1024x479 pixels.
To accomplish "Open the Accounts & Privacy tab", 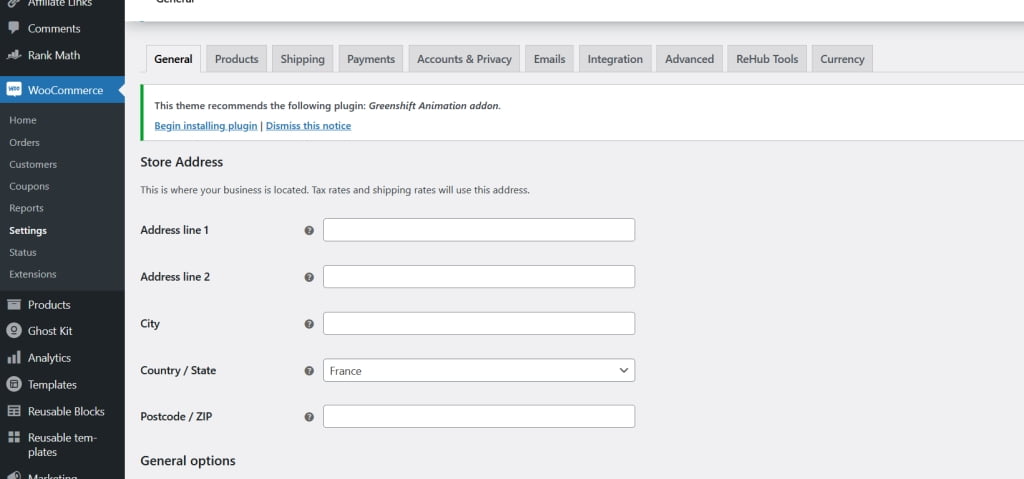I will point(464,59).
